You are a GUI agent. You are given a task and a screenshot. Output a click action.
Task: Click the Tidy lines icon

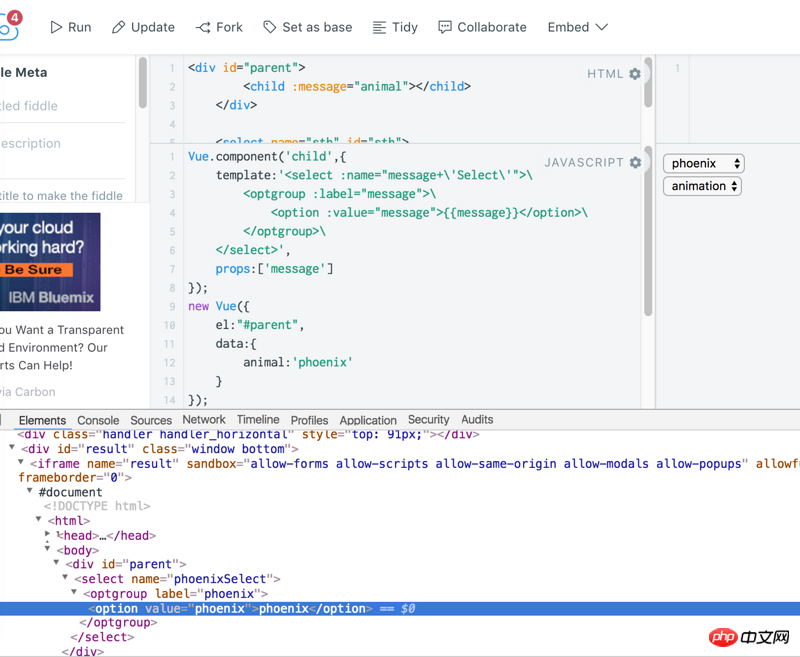pyautogui.click(x=379, y=28)
